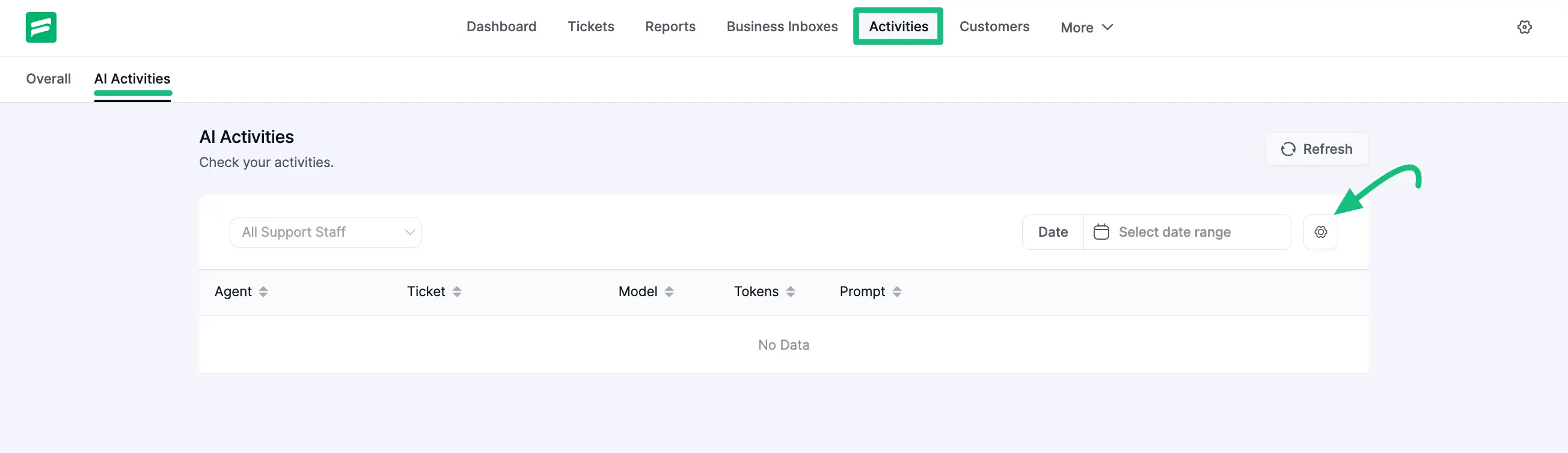Open the All Support Staff dropdown

326,232
